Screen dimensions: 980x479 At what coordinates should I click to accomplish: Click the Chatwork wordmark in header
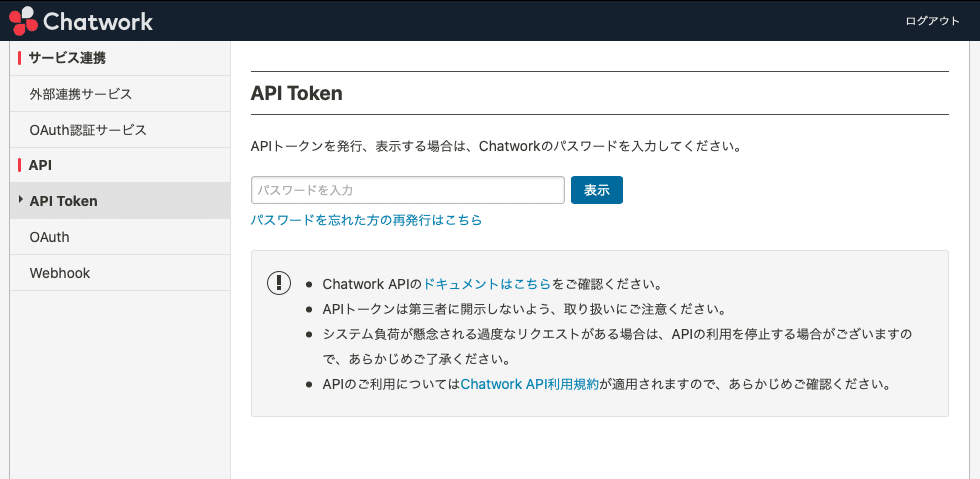(x=96, y=21)
